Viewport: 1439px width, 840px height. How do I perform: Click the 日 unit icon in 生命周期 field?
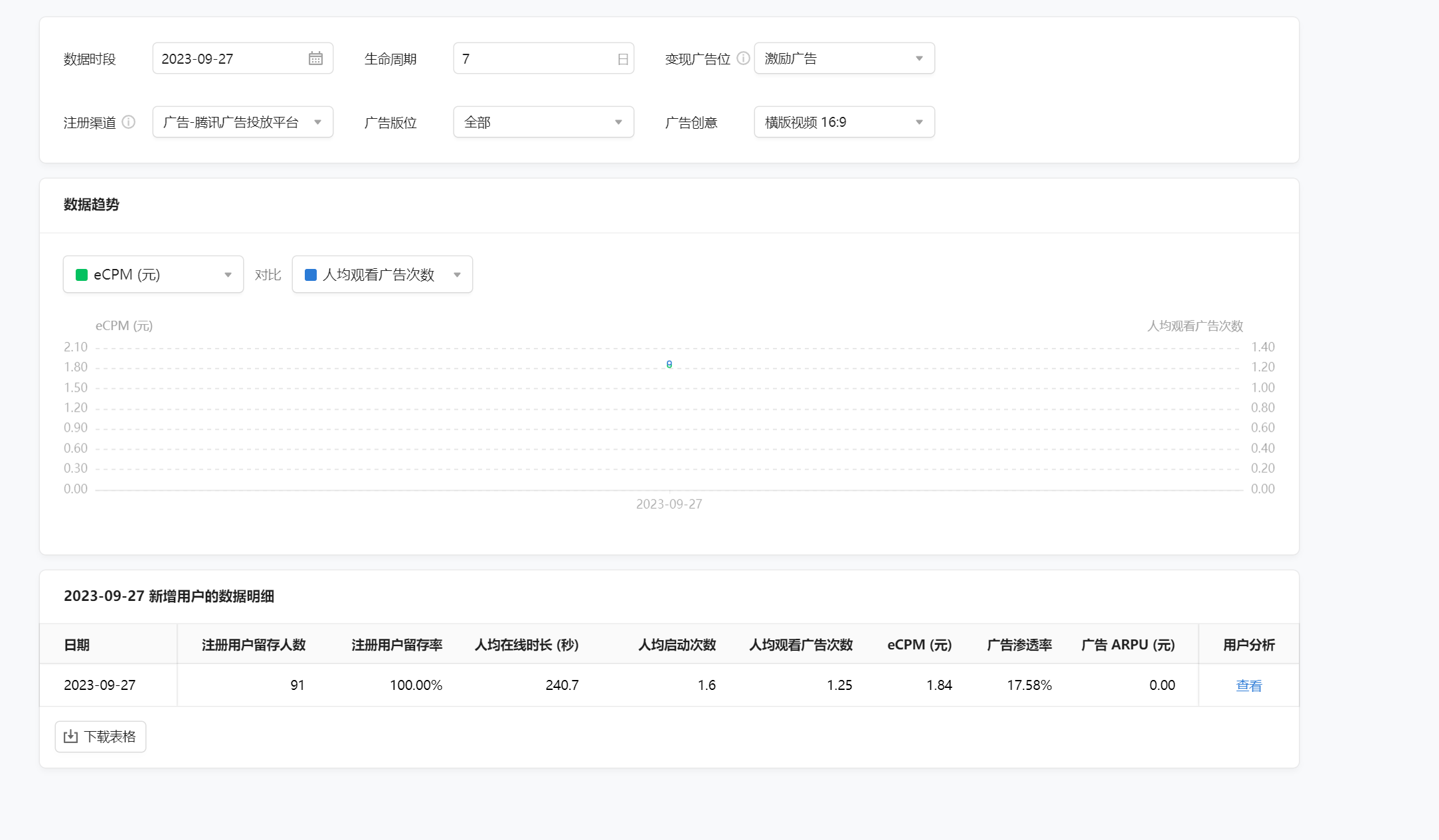(x=622, y=59)
